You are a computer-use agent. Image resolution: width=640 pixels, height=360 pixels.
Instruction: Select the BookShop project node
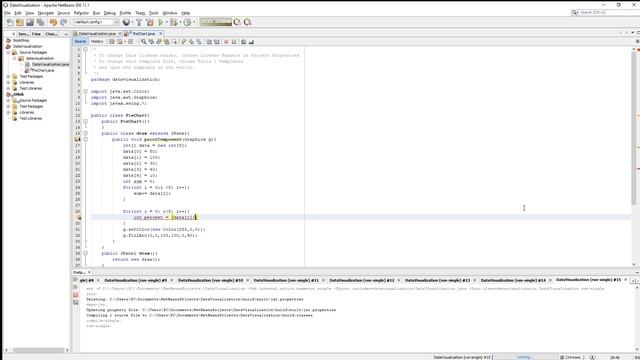point(21,40)
